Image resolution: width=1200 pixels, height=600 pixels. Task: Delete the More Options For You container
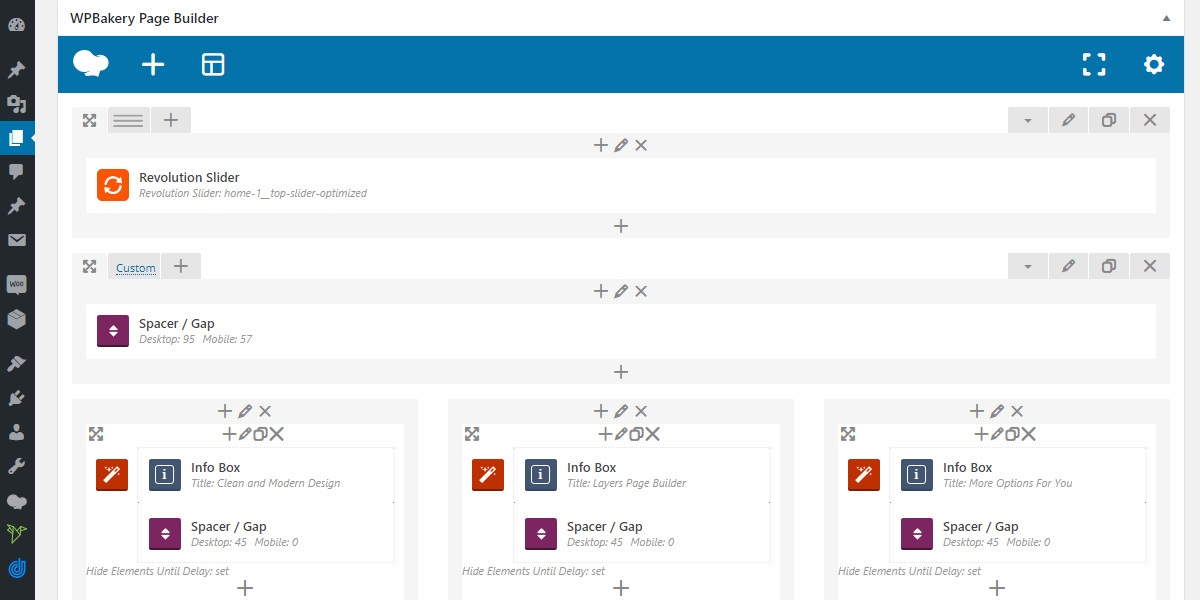pos(1028,434)
